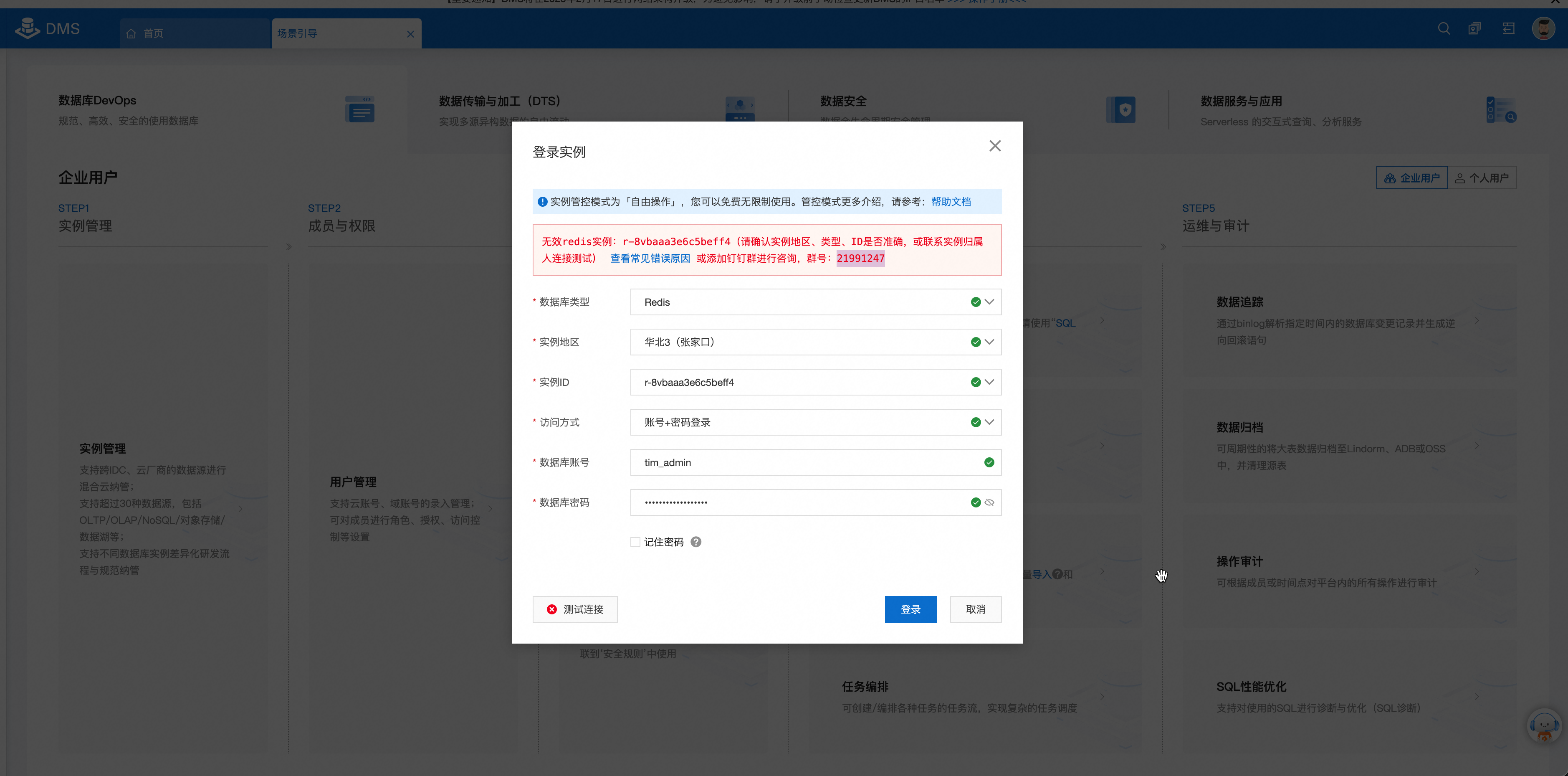
Task: Click the home icon on 首页 tab
Action: (131, 33)
